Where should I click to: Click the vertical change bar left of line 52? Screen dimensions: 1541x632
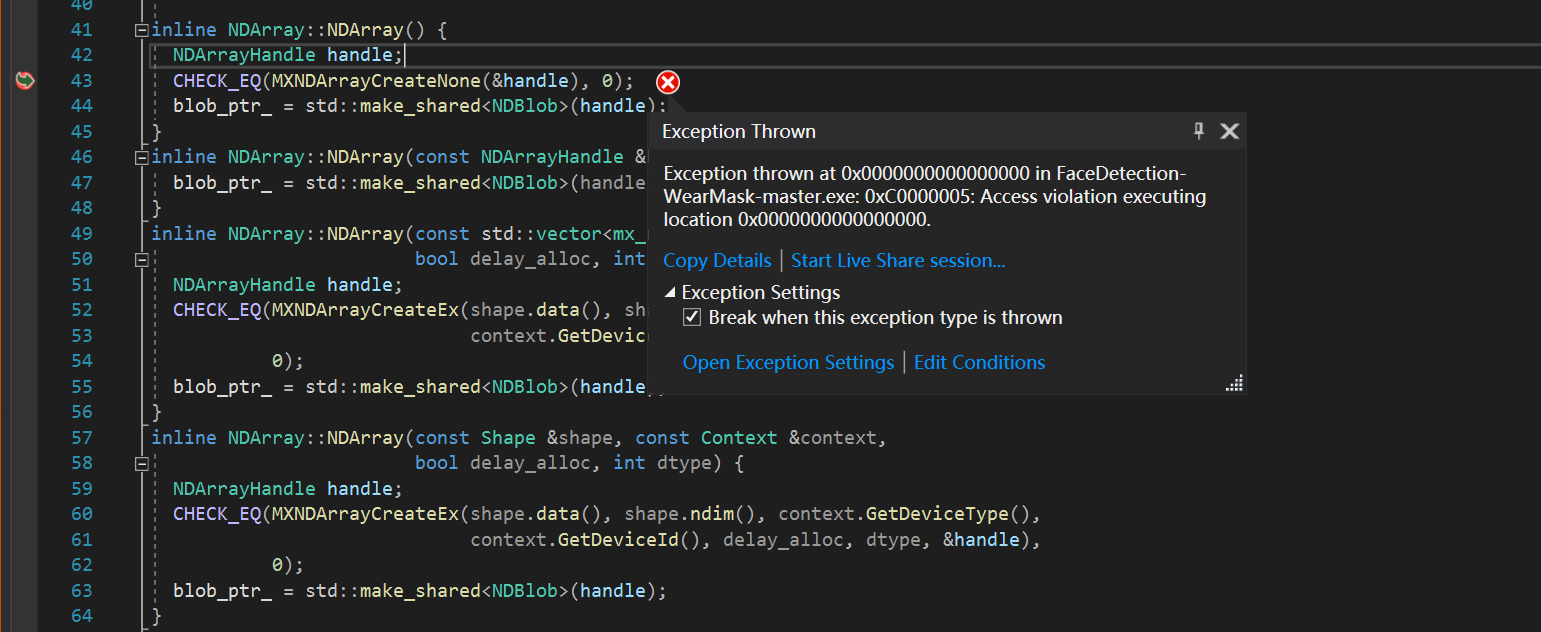coord(142,309)
